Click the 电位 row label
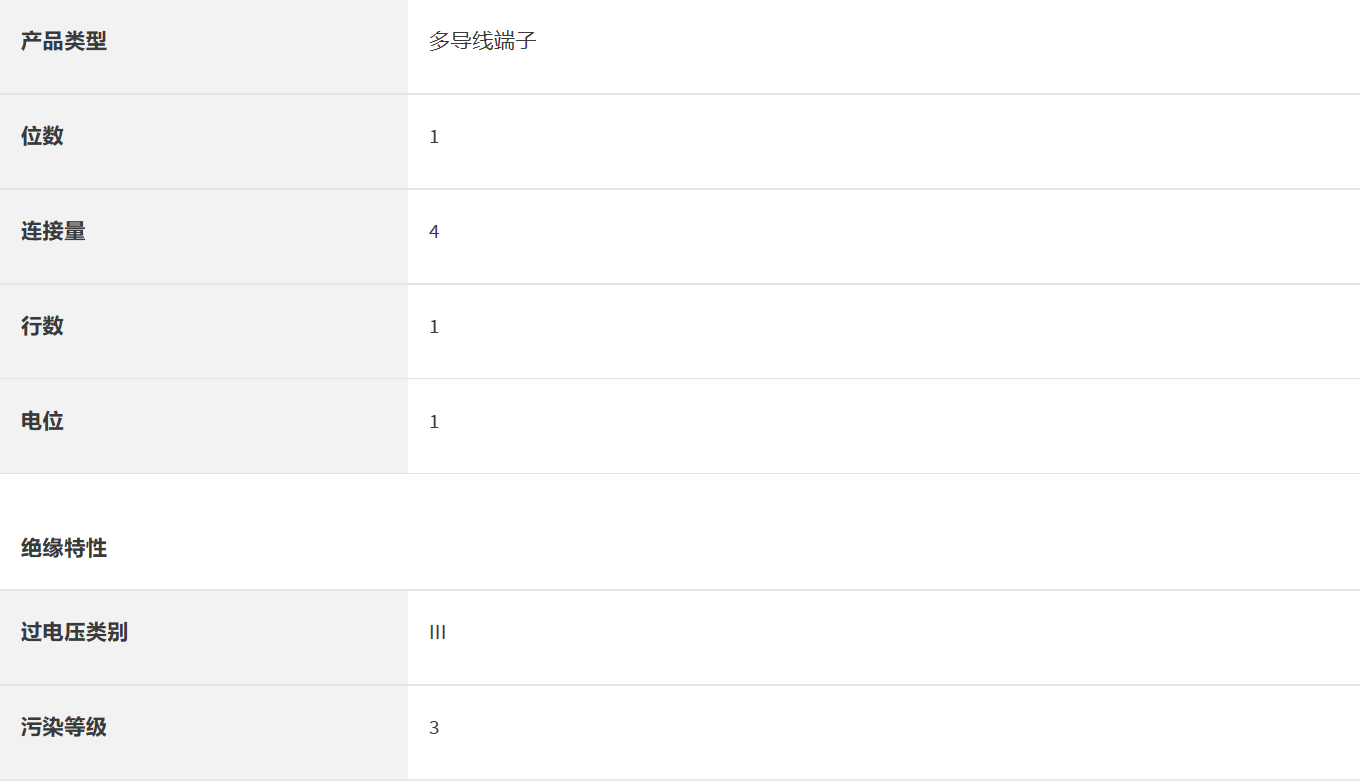 click(x=42, y=421)
